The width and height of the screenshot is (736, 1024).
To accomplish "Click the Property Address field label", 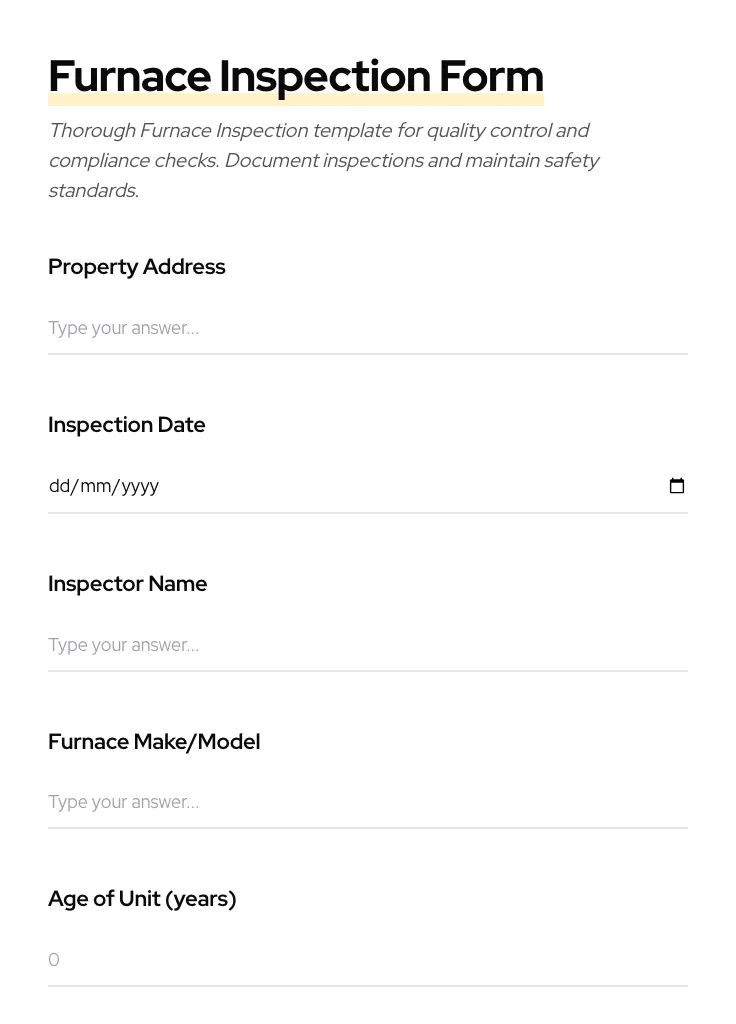I will point(137,266).
